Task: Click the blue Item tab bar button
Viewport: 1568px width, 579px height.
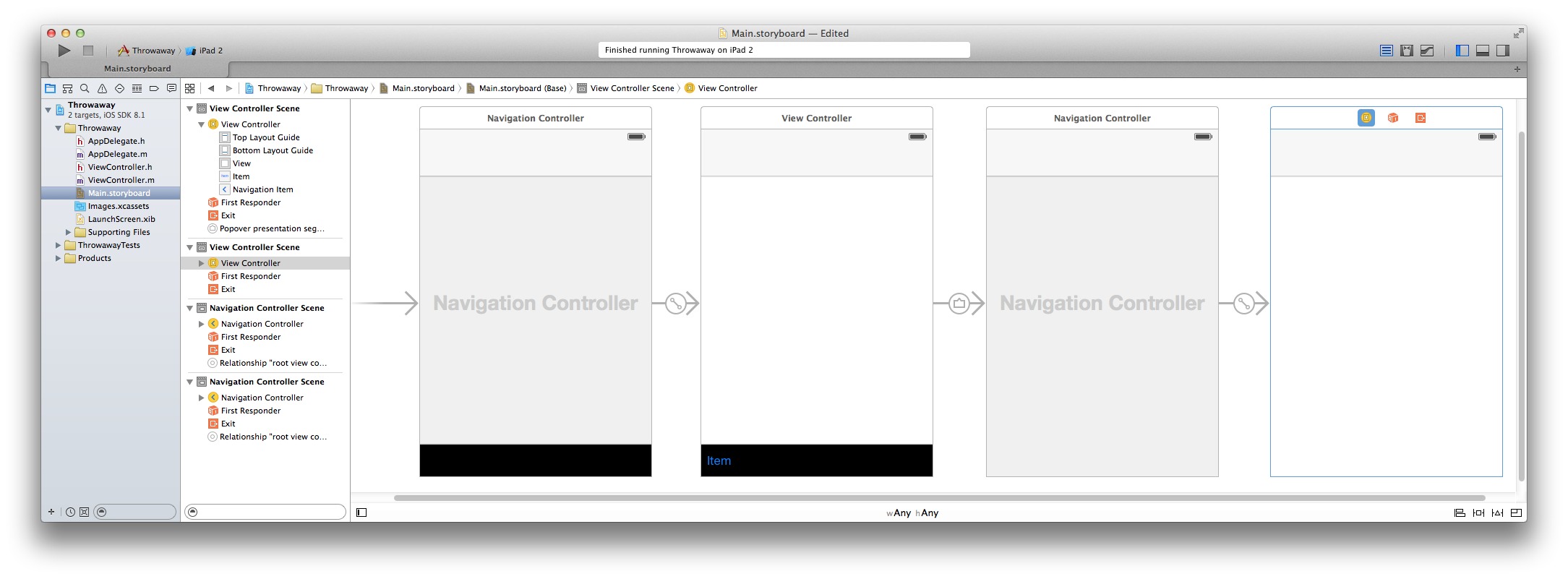Action: click(719, 461)
